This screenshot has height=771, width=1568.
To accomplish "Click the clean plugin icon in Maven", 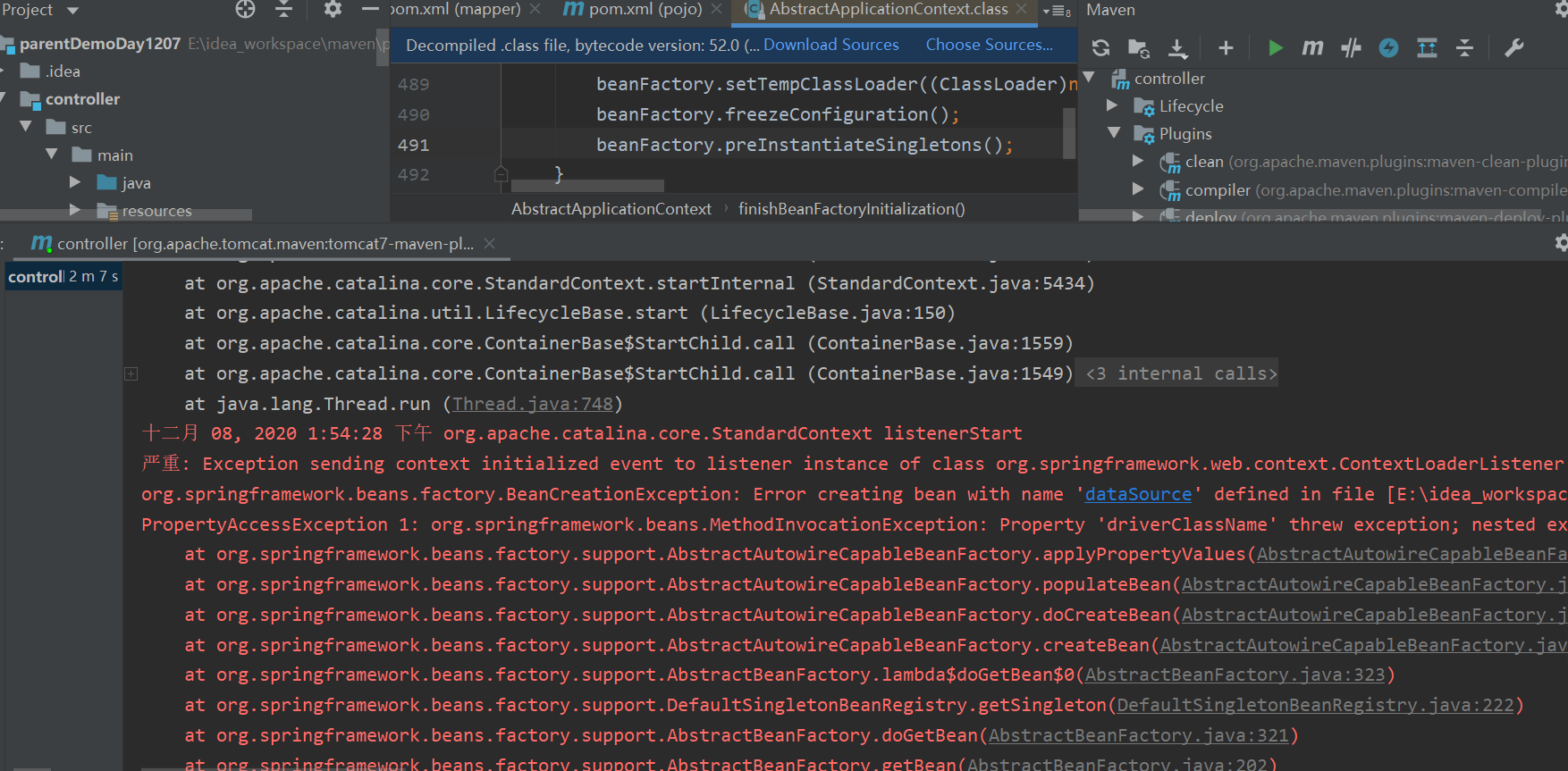I will point(1169,163).
